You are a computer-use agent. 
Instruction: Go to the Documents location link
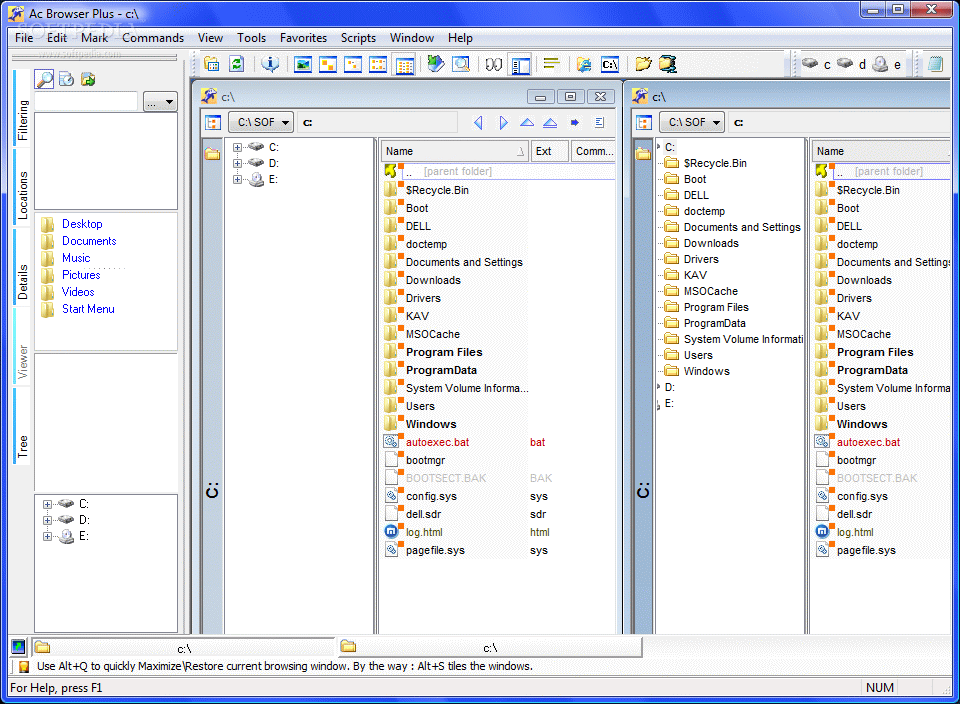click(x=89, y=241)
